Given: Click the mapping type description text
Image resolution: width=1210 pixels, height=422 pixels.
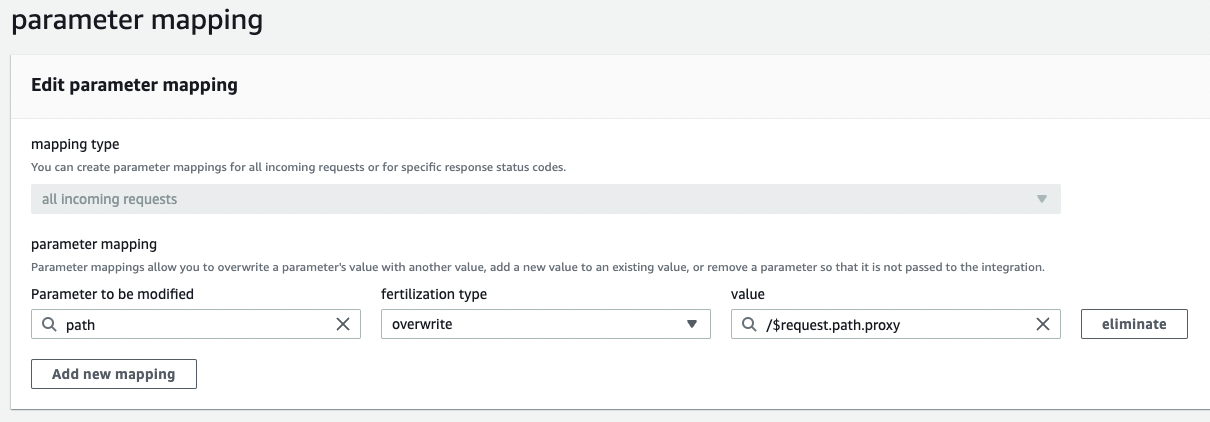Looking at the screenshot, I should 298,167.
